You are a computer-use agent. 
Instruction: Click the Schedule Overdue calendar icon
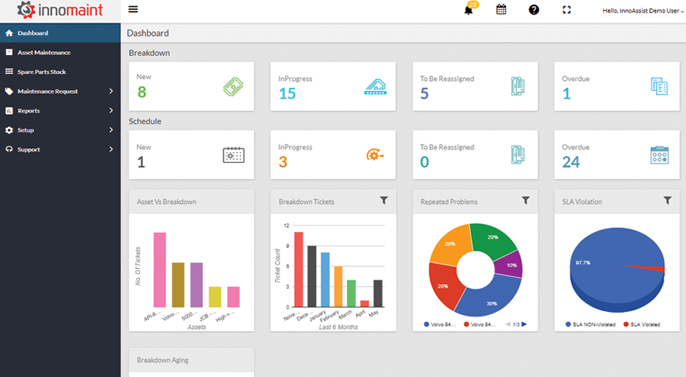[x=659, y=155]
